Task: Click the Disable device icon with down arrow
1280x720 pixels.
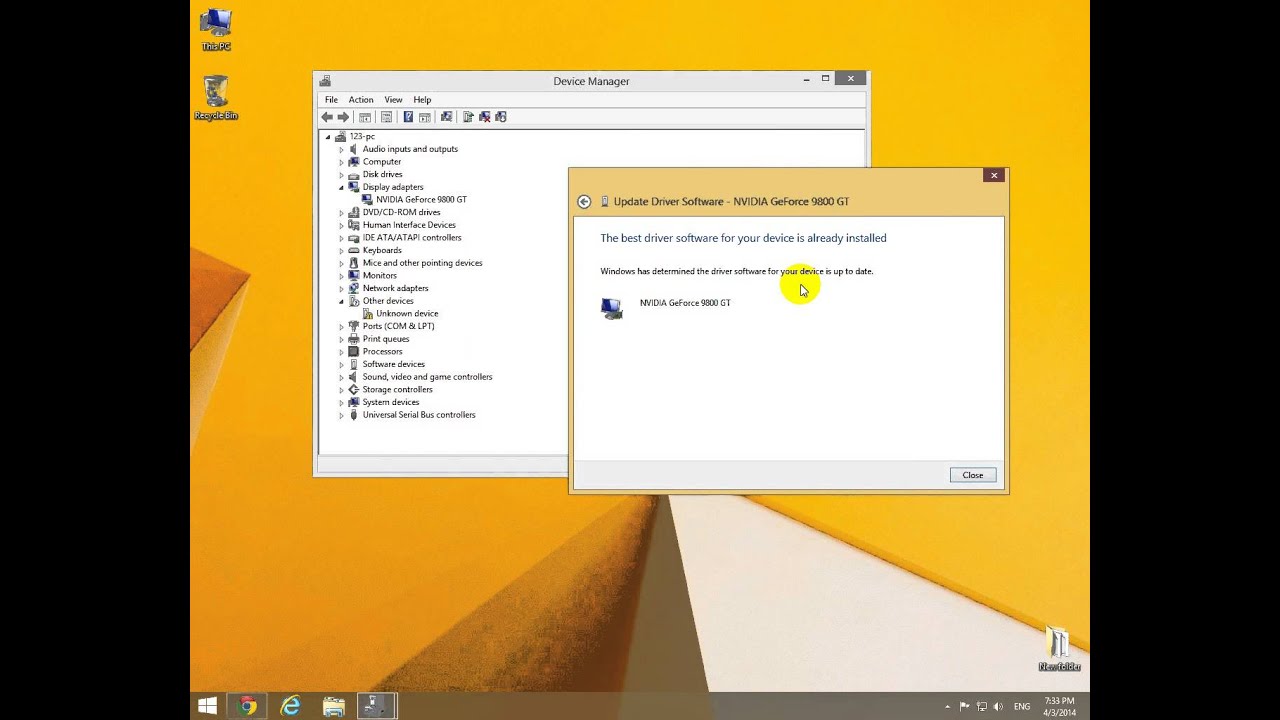Action: pos(501,117)
